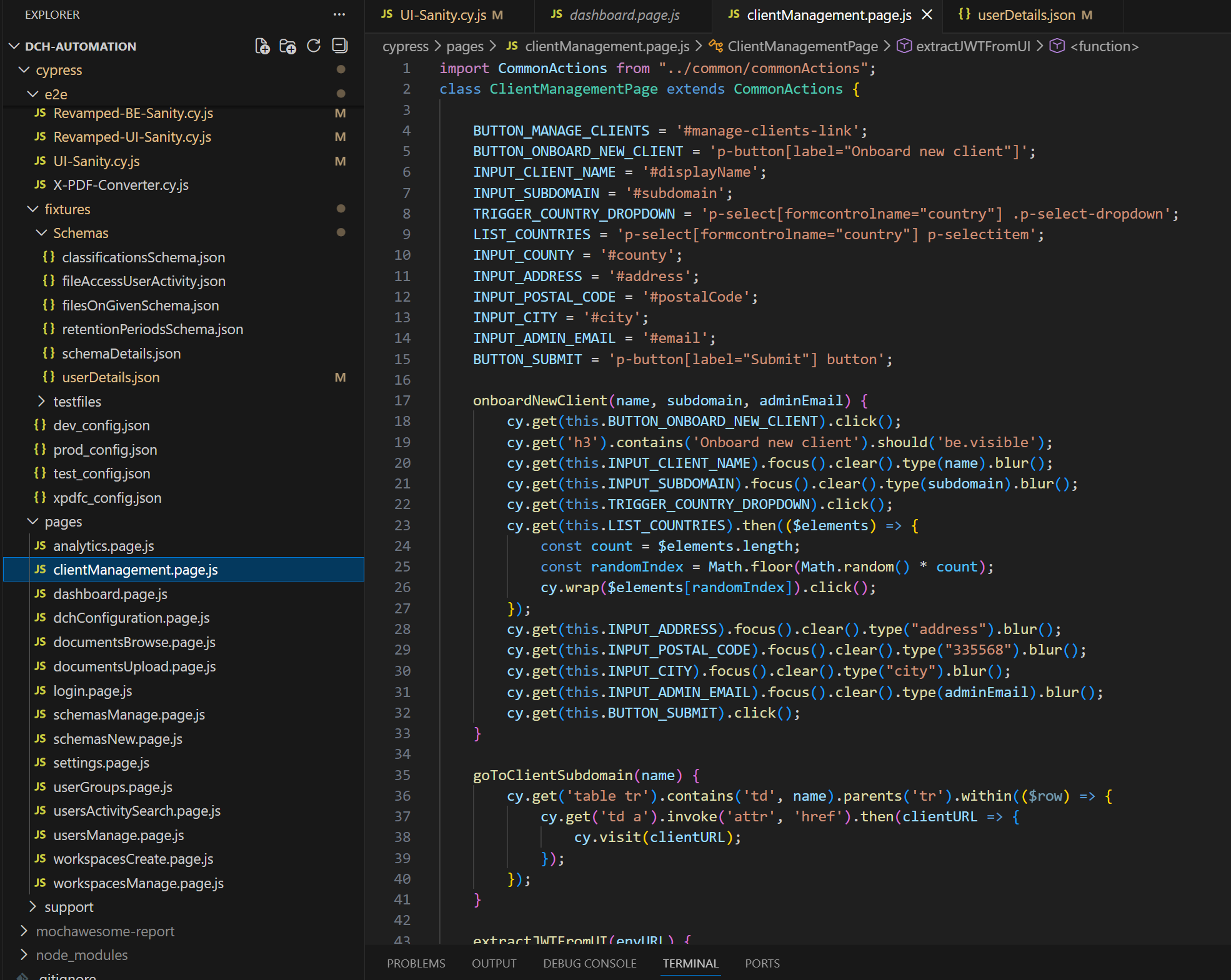Switch to the userDetails.json tab
The width and height of the screenshot is (1231, 980).
coord(1026,15)
